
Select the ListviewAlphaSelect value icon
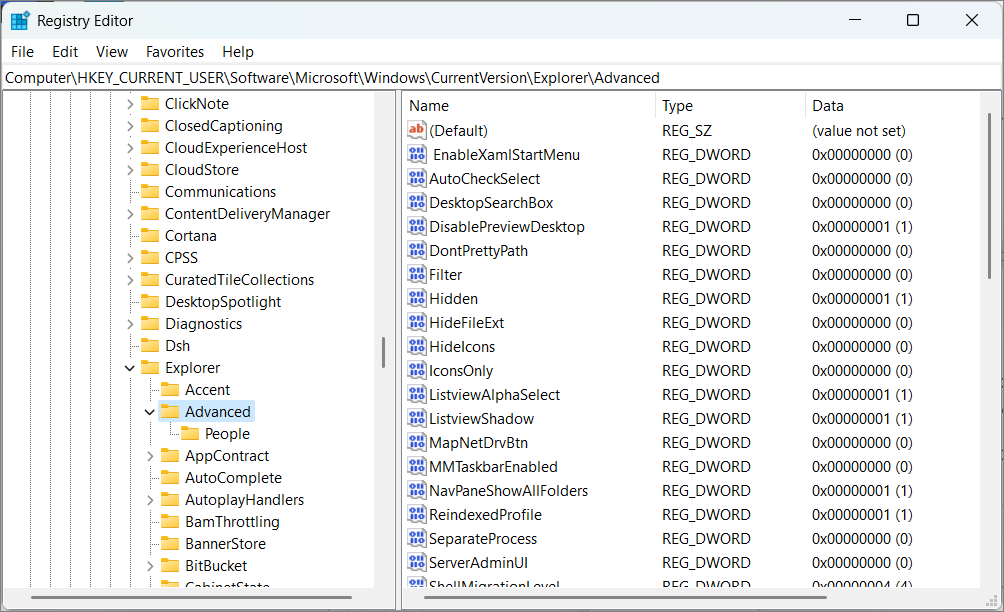tap(417, 394)
